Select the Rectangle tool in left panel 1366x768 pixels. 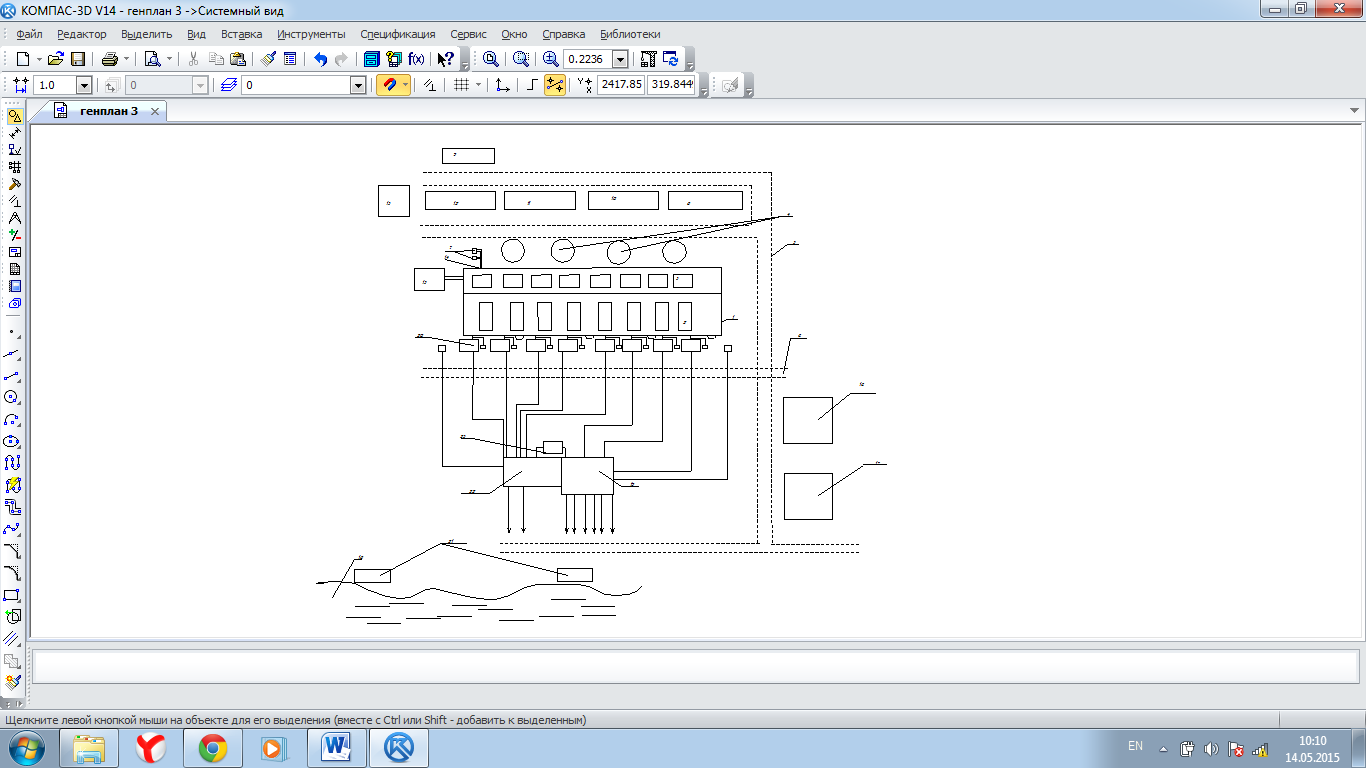click(13, 595)
